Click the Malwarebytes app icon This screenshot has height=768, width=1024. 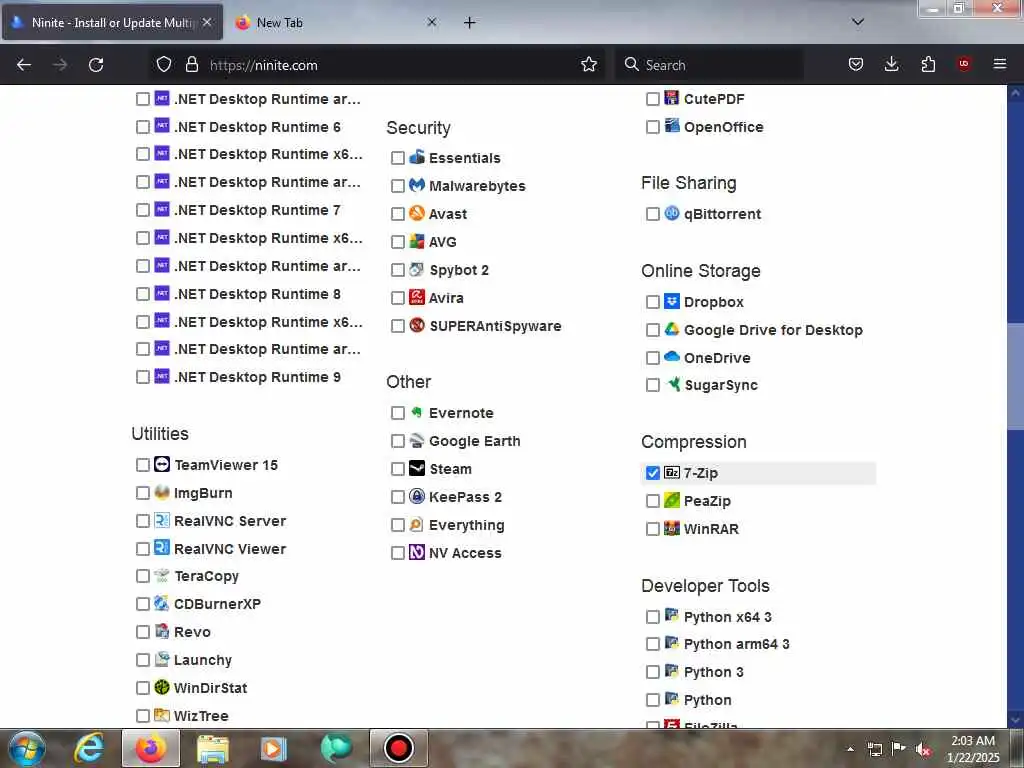(x=417, y=185)
